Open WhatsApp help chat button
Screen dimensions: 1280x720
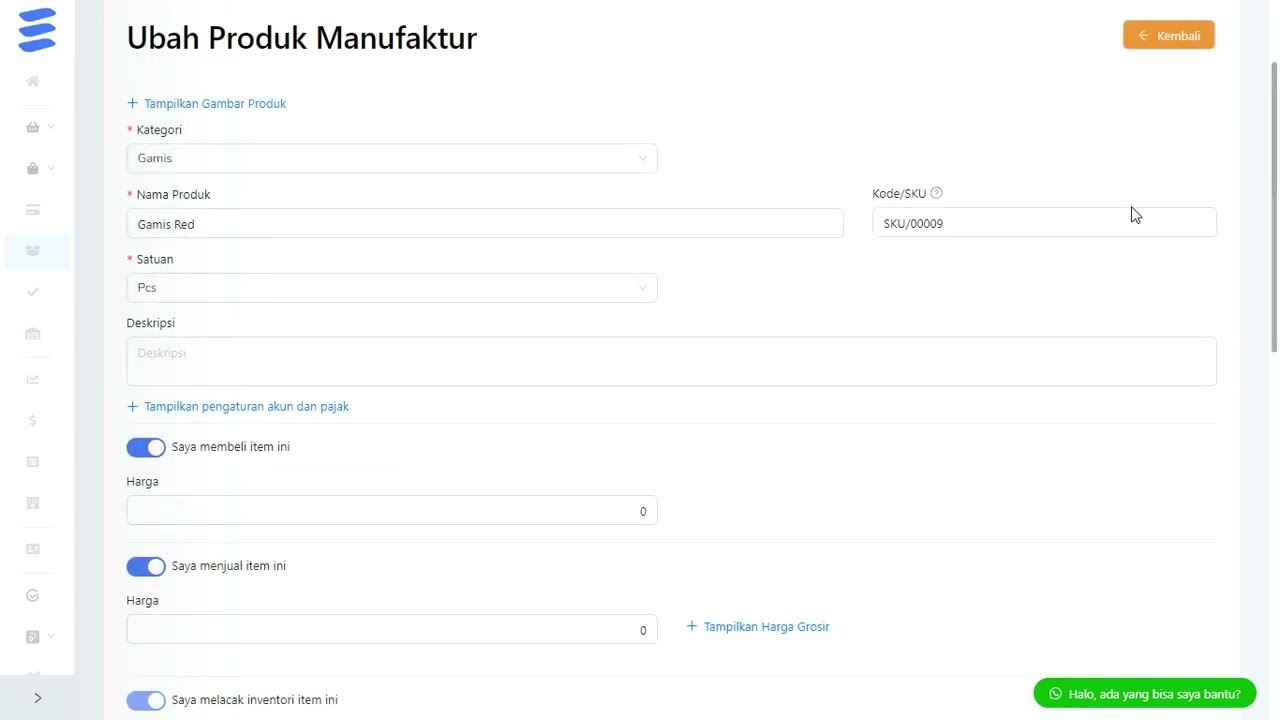[1144, 693]
